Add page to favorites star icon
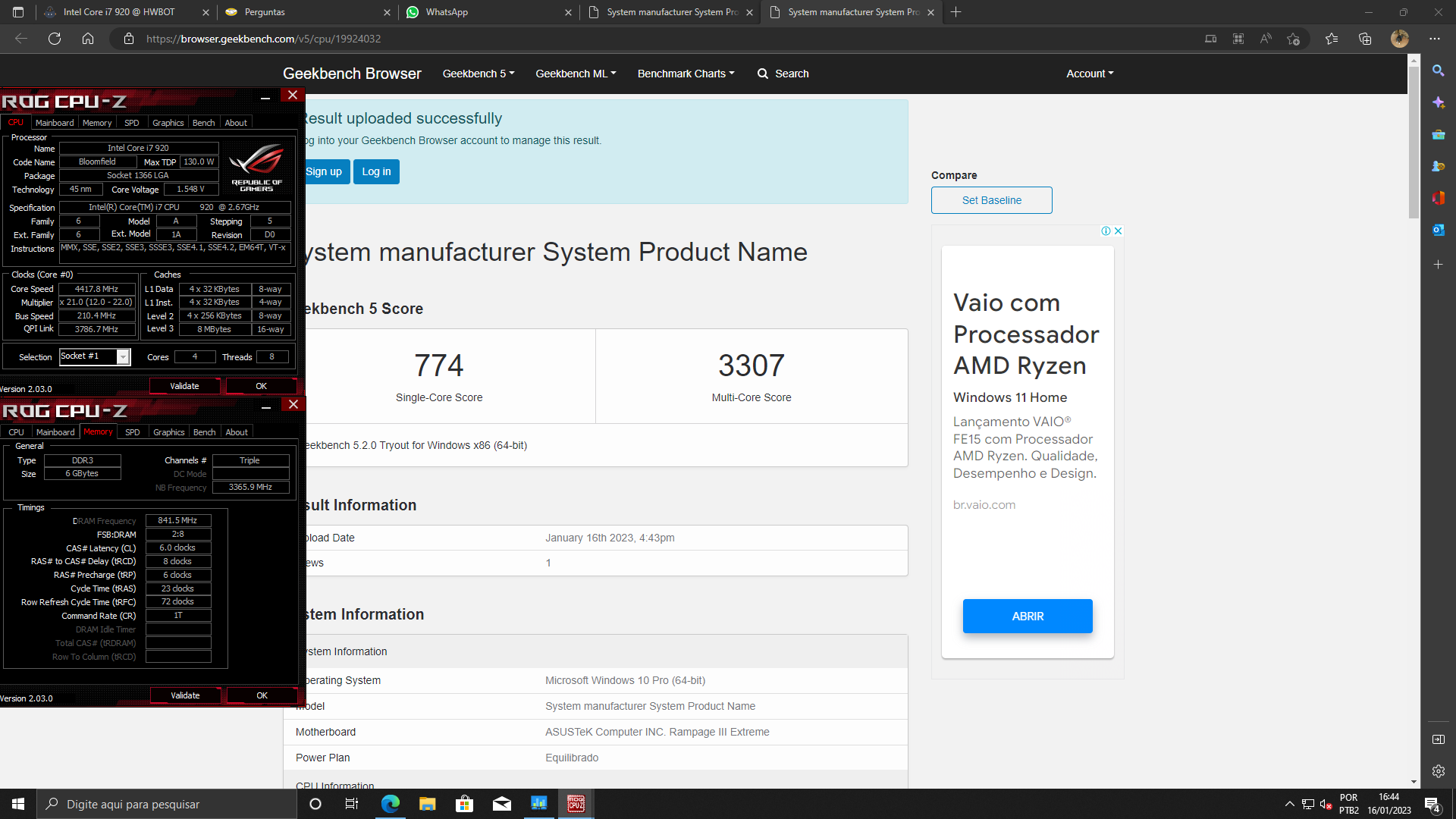This screenshot has height=819, width=1456. tap(1294, 39)
